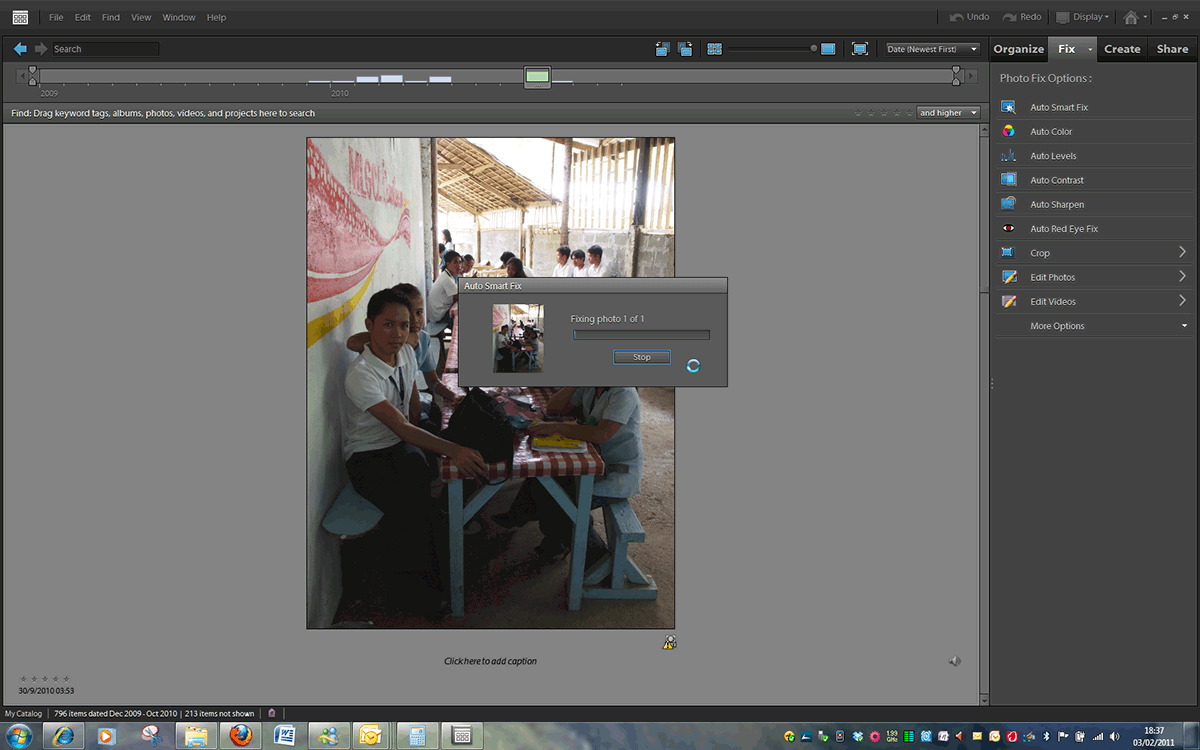Click the thumbnail size slider handle
The height and width of the screenshot is (750, 1200).
(x=814, y=49)
